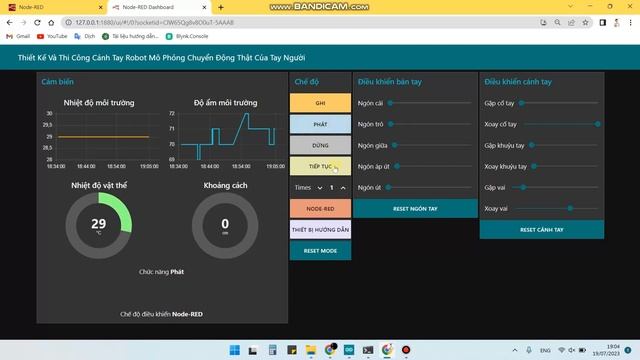Click the PHÁT playback button

click(320, 124)
